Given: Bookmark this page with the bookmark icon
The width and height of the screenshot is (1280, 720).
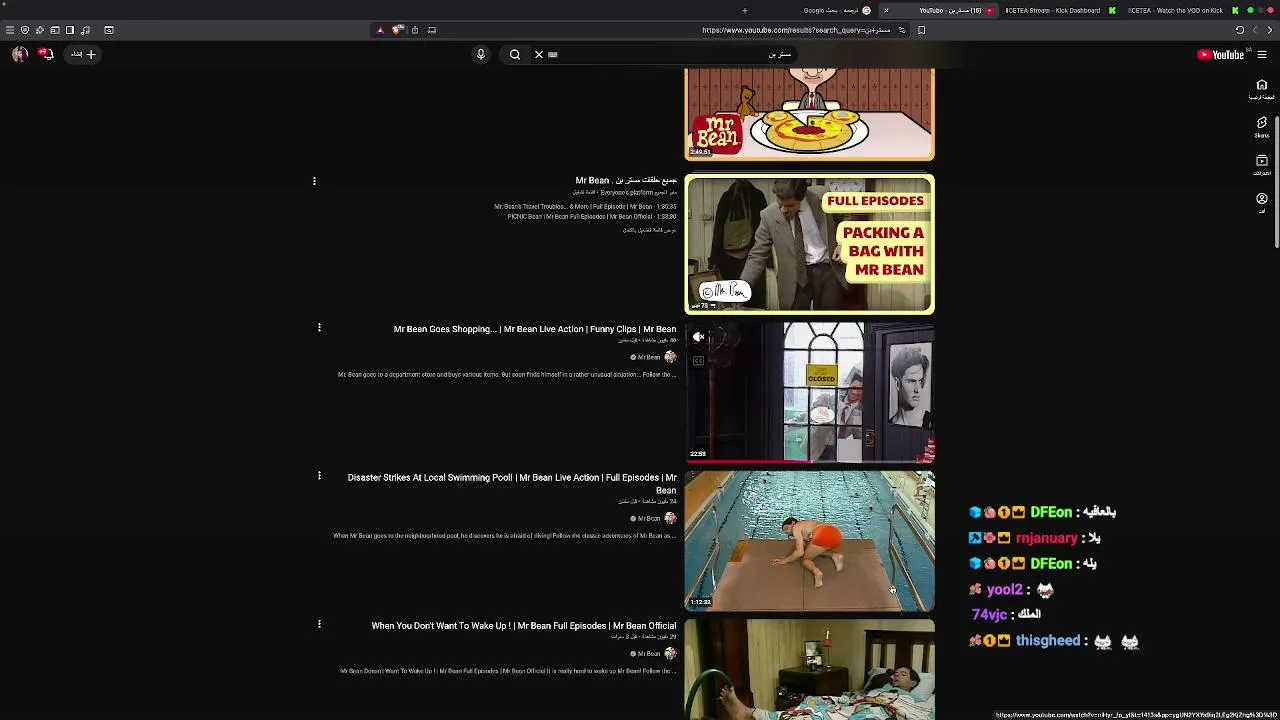Looking at the screenshot, I should [x=922, y=30].
